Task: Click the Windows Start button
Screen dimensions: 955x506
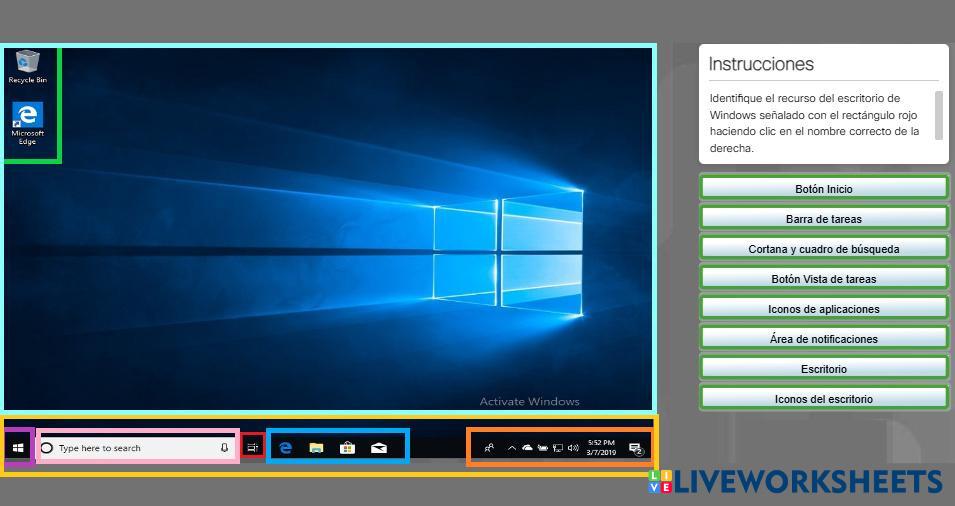Action: tap(18, 448)
